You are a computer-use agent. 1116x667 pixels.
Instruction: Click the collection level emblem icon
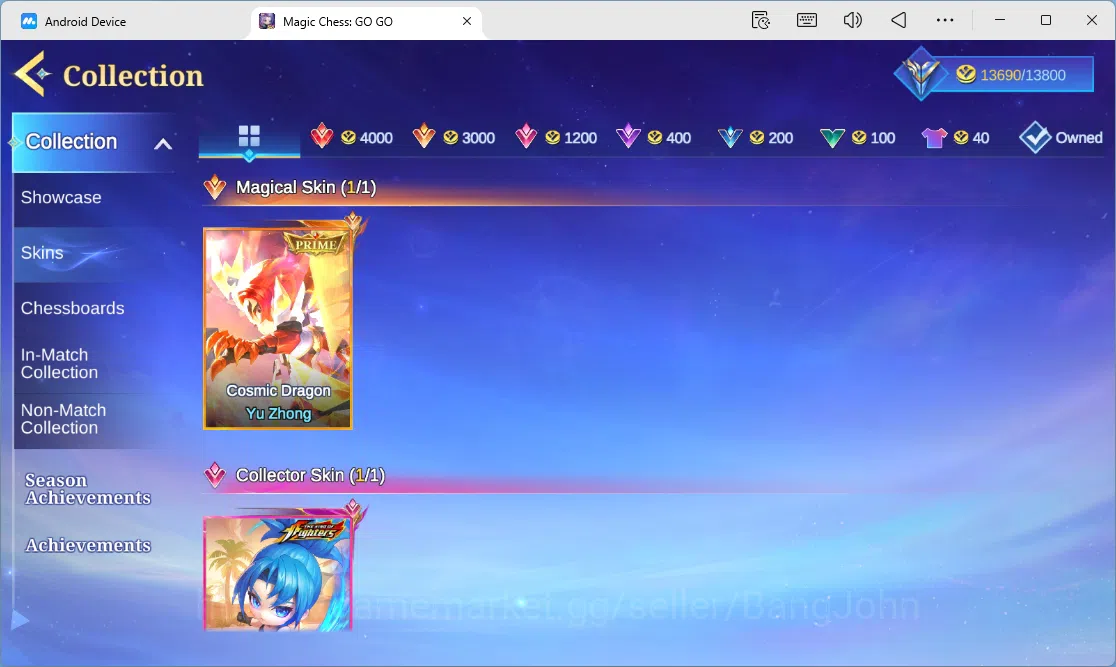(x=920, y=73)
